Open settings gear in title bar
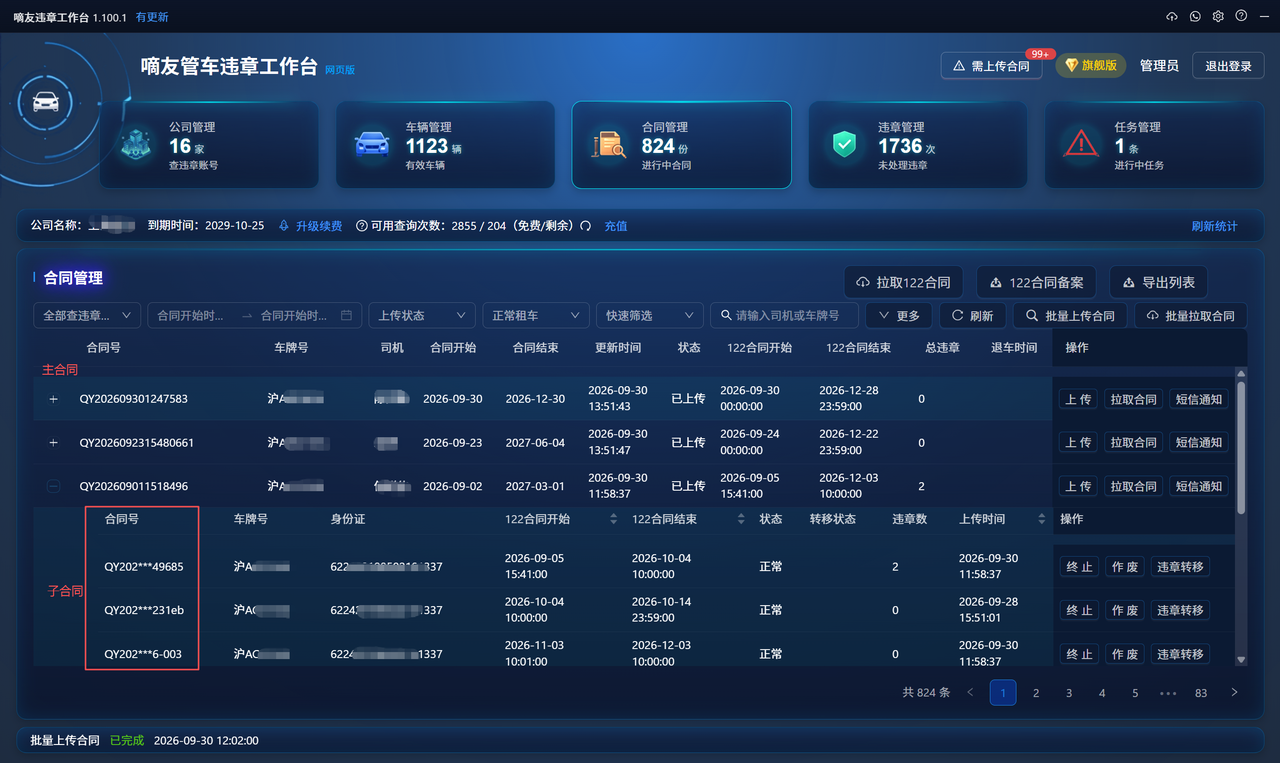The width and height of the screenshot is (1280, 763). (x=1218, y=16)
